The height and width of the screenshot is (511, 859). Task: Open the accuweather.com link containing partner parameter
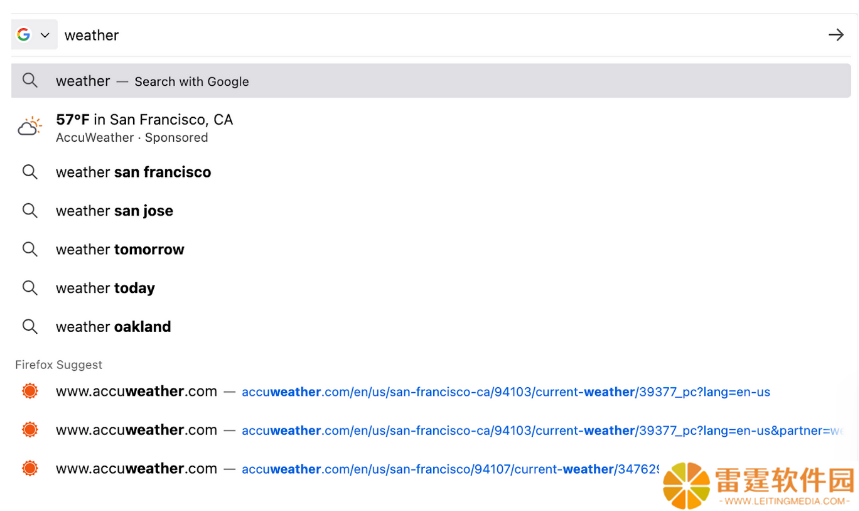(542, 430)
